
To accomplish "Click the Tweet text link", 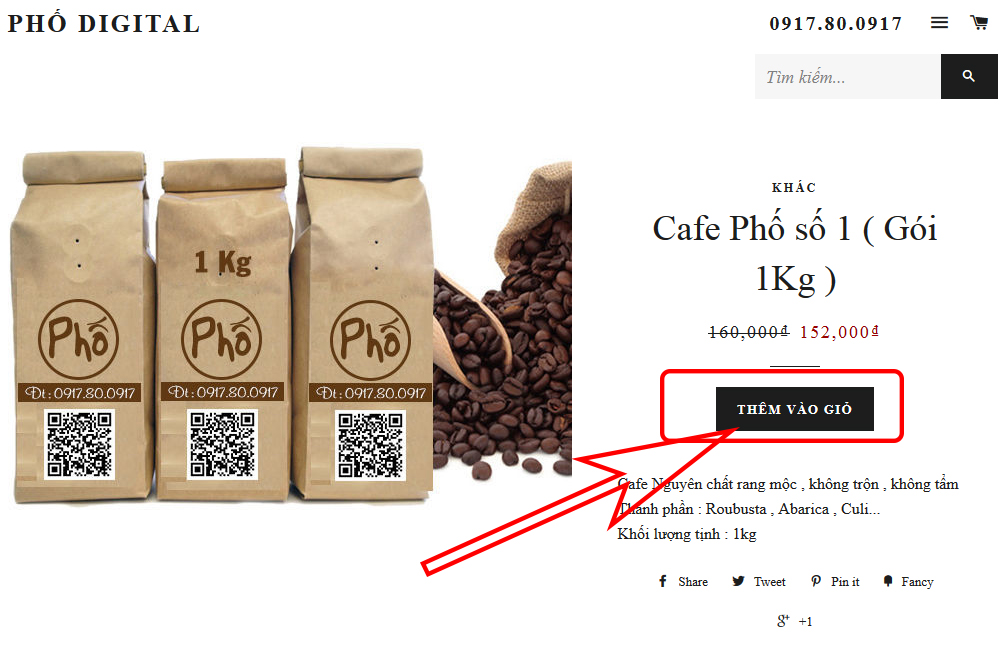I will [x=769, y=582].
